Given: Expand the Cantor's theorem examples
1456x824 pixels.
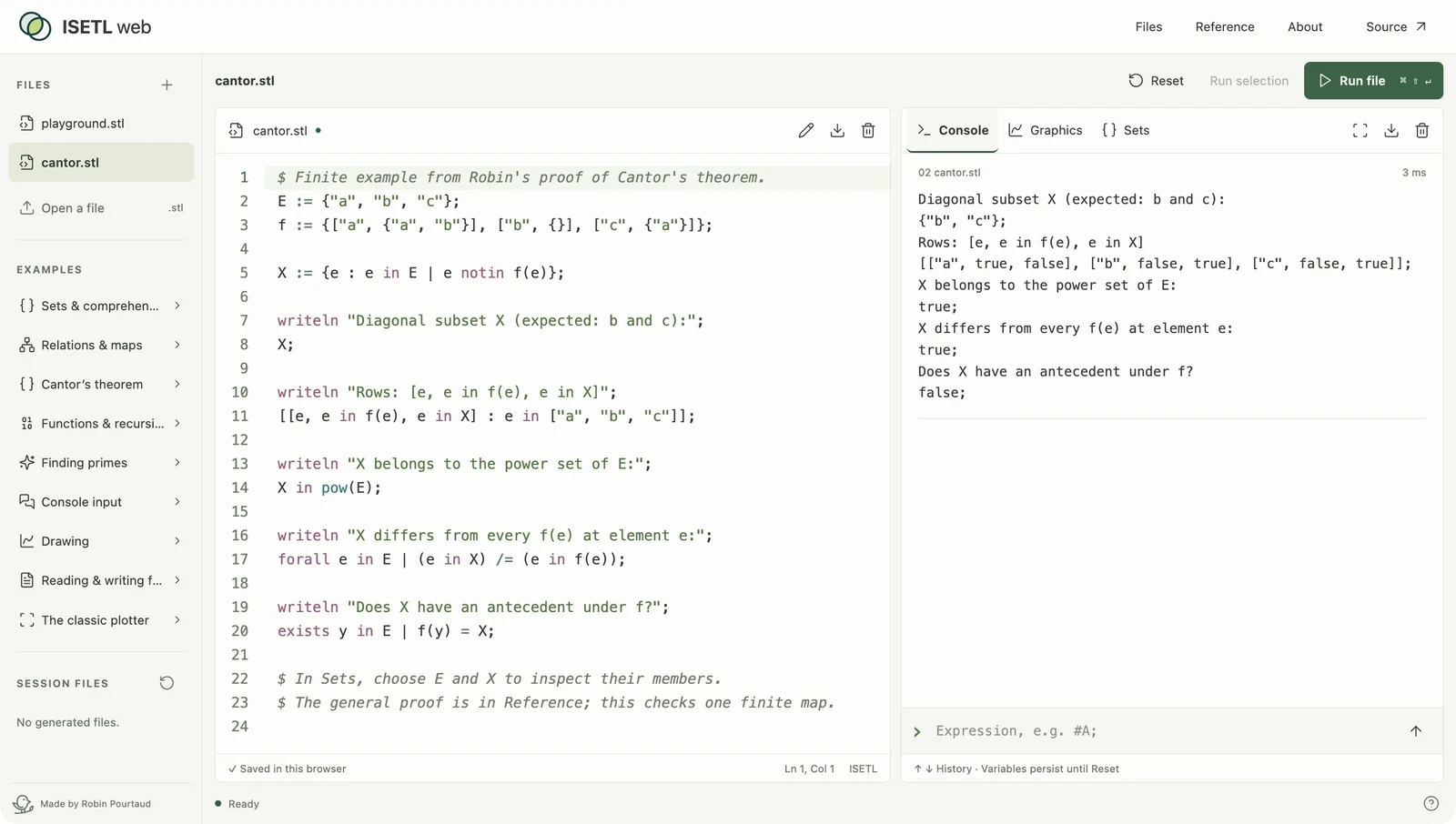Looking at the screenshot, I should point(101,384).
